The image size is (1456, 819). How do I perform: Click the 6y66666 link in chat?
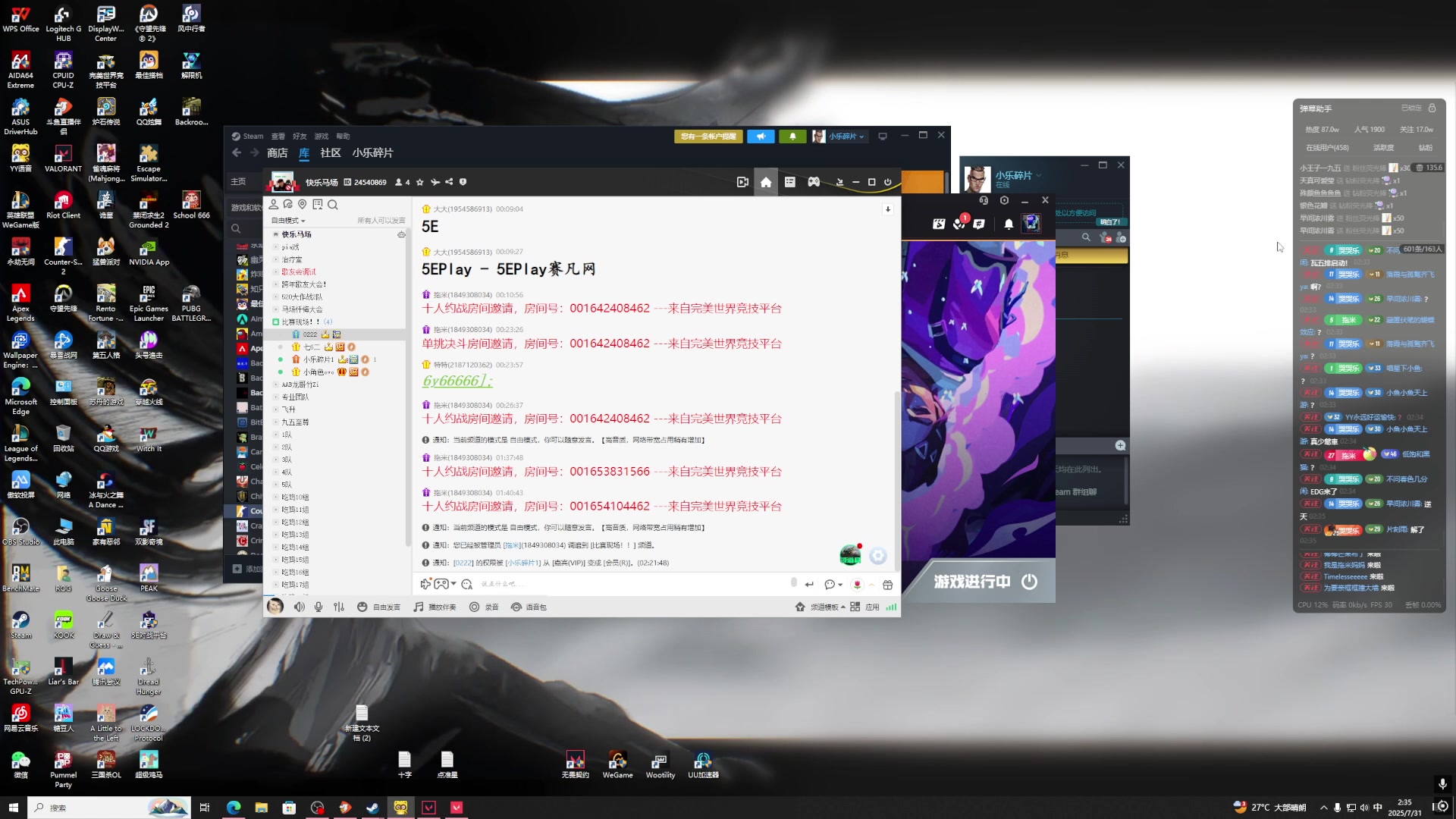tap(457, 381)
